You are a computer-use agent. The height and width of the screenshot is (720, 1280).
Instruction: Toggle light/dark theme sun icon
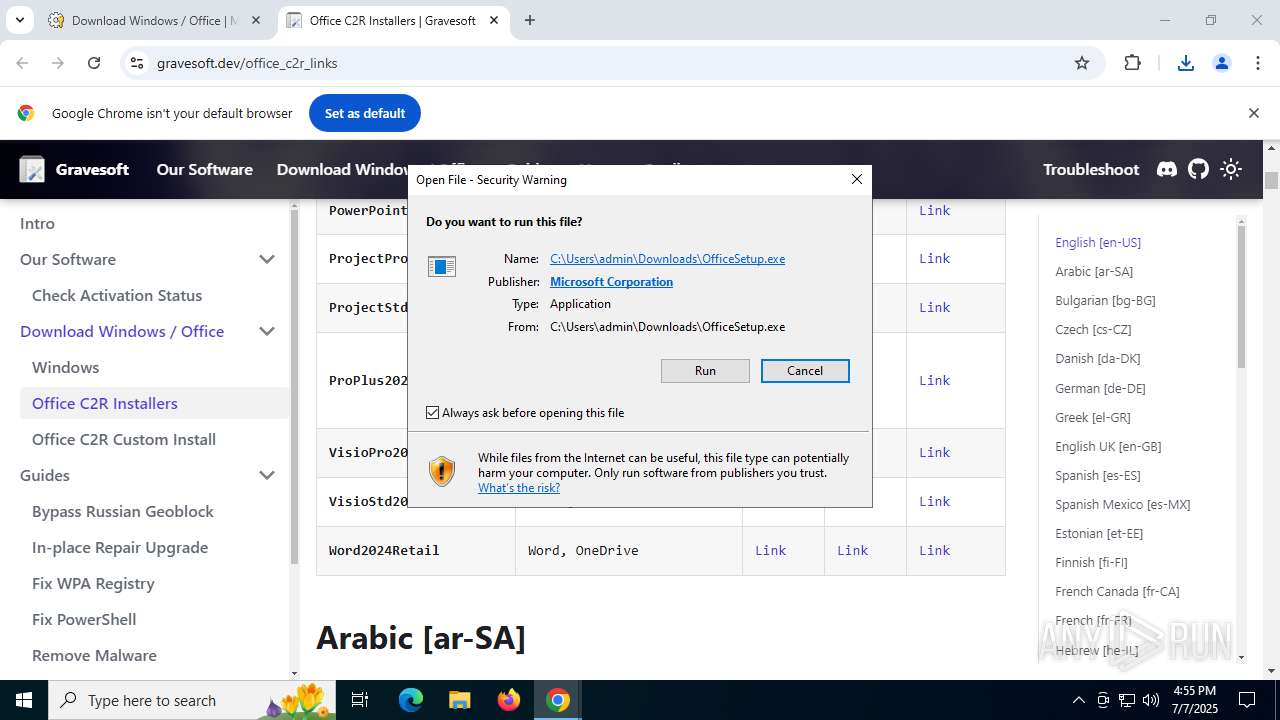click(x=1231, y=169)
